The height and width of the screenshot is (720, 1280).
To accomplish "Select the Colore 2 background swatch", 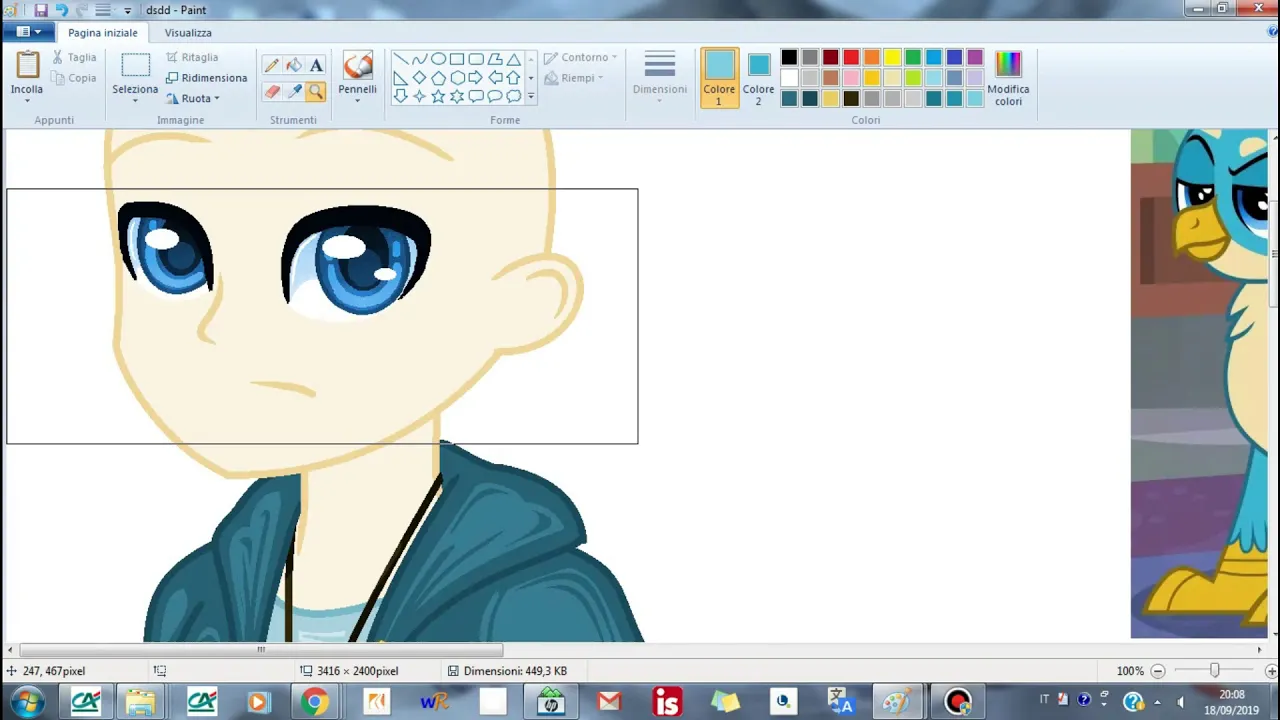I will pos(758,78).
